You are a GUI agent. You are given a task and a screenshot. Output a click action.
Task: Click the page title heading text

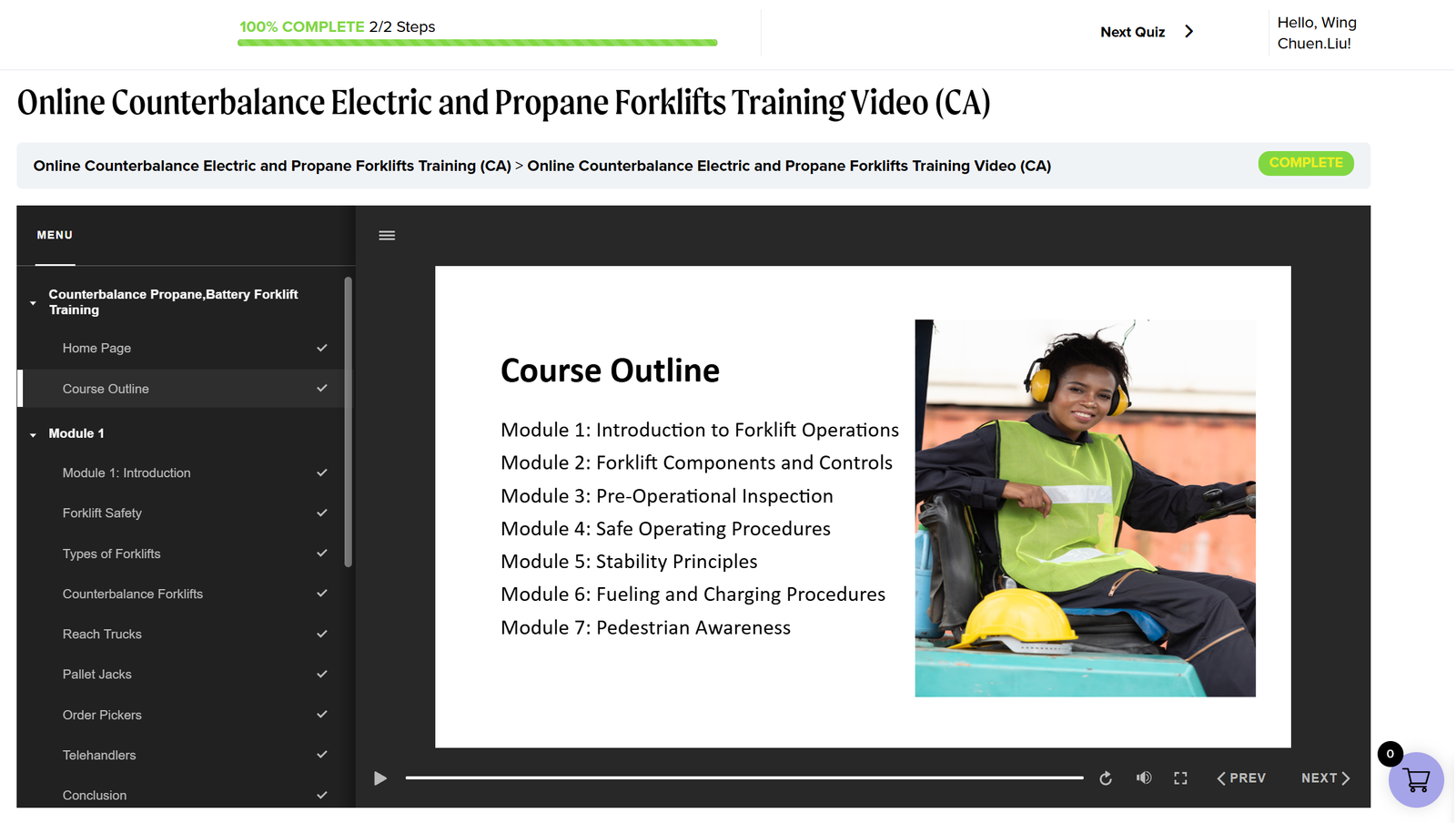504,103
